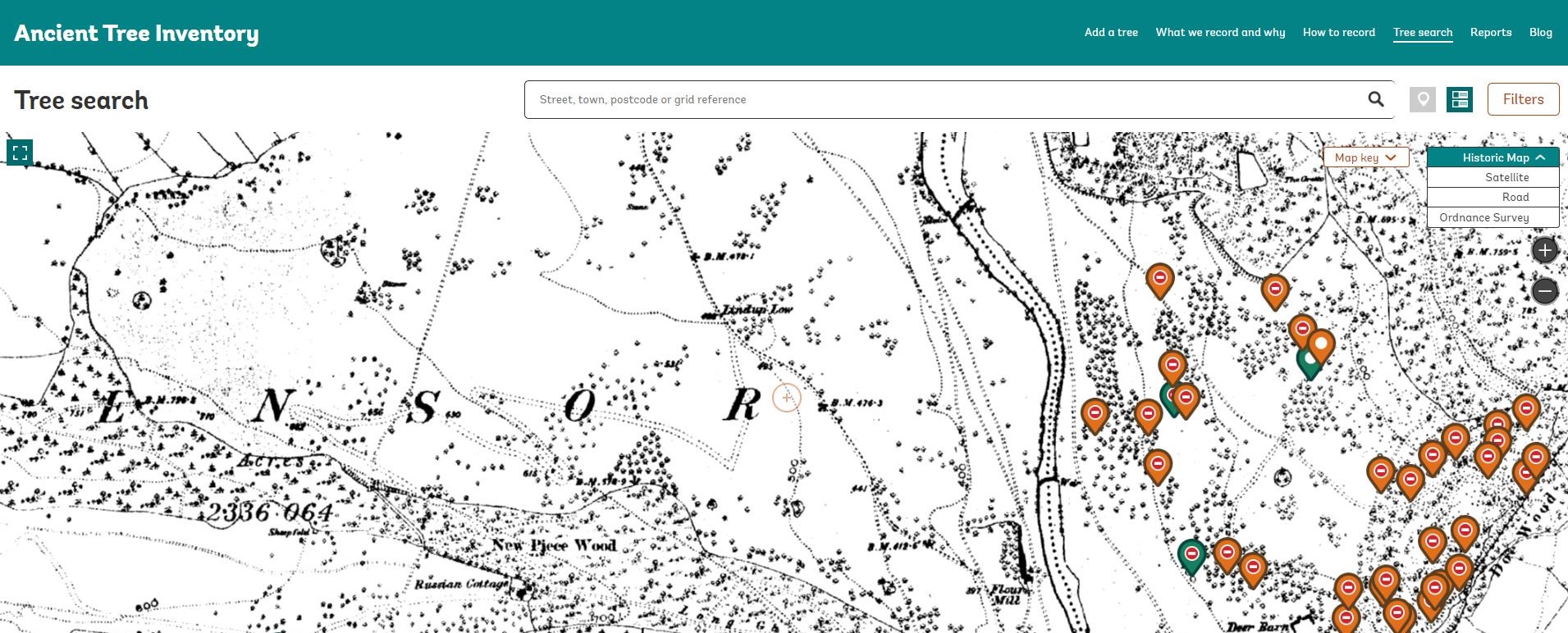This screenshot has height=633, width=1568.
Task: Zoom in using the plus button
Action: click(1545, 250)
